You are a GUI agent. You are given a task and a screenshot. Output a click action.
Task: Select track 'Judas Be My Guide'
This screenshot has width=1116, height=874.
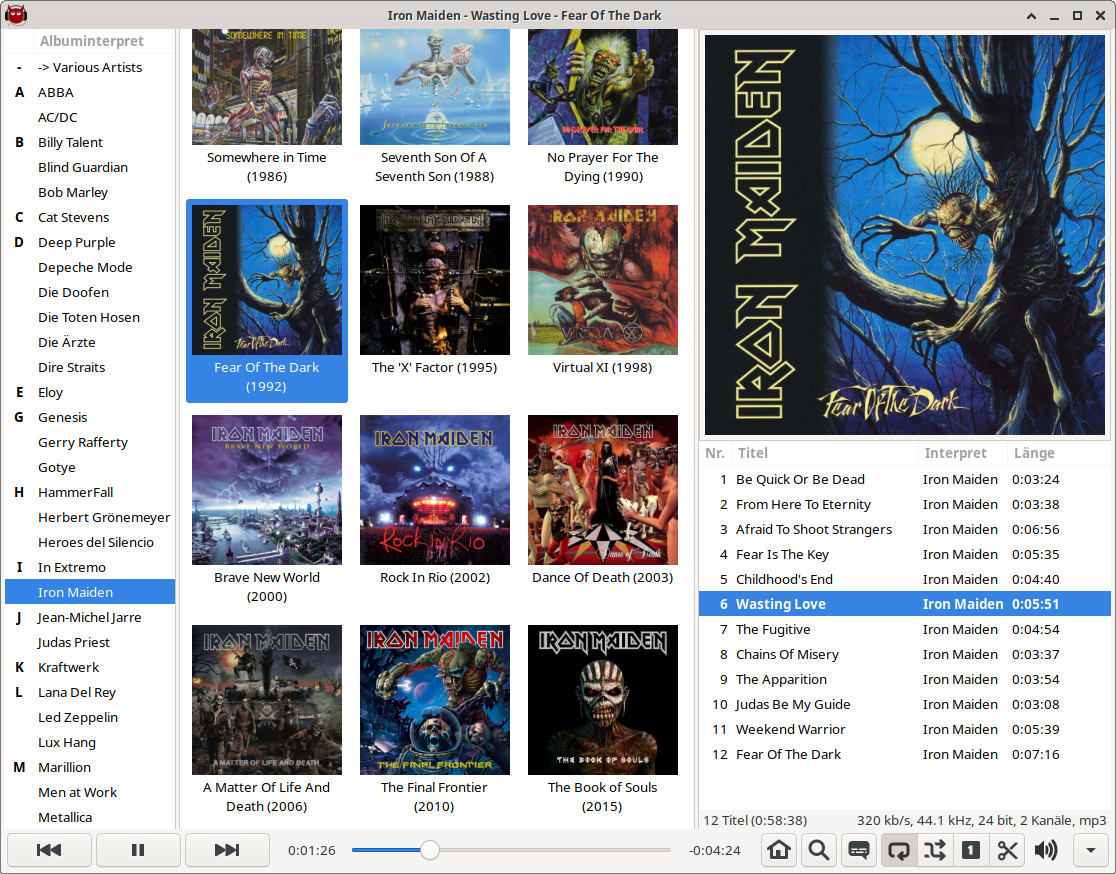click(x=905, y=705)
